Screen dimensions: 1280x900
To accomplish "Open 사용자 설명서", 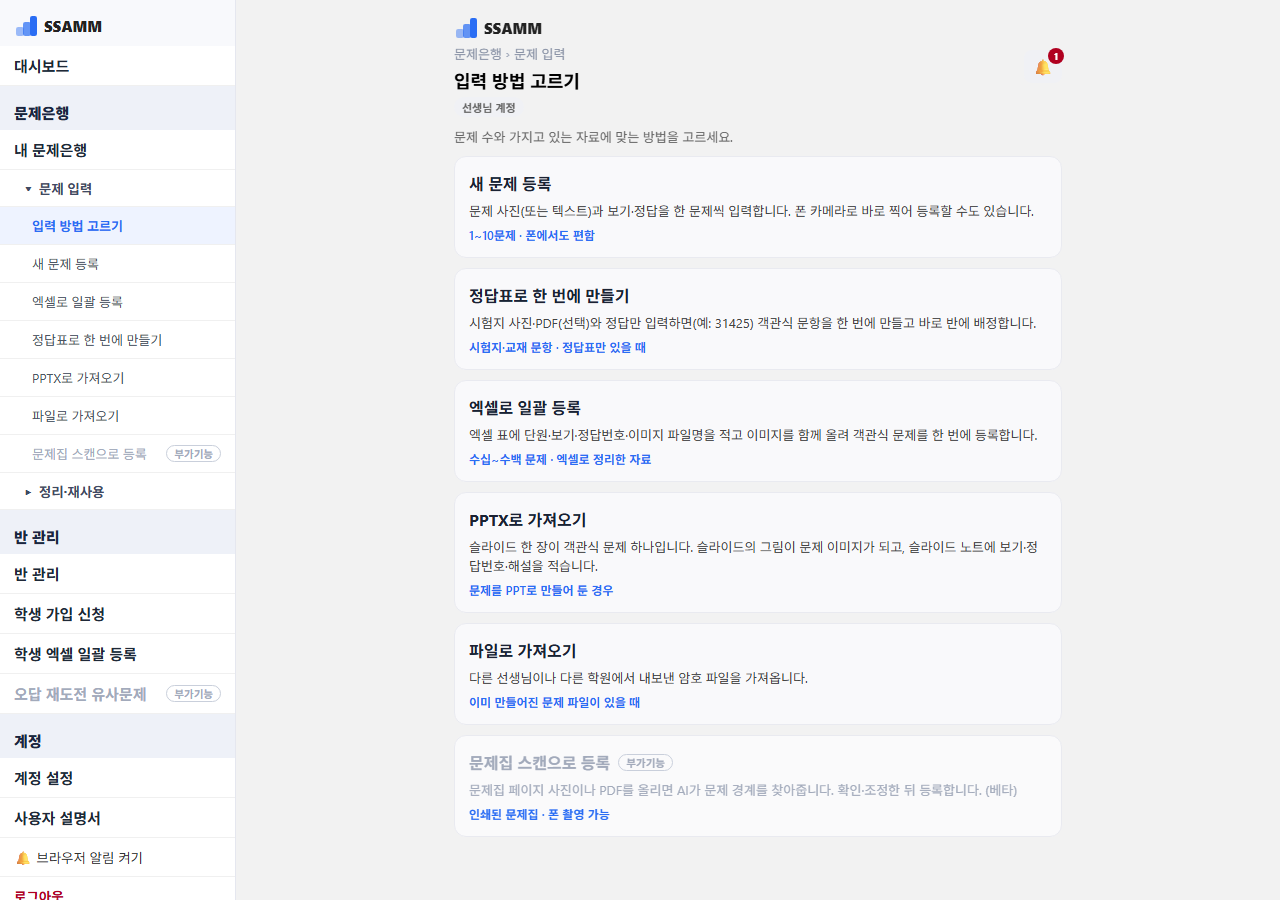I will 117,818.
